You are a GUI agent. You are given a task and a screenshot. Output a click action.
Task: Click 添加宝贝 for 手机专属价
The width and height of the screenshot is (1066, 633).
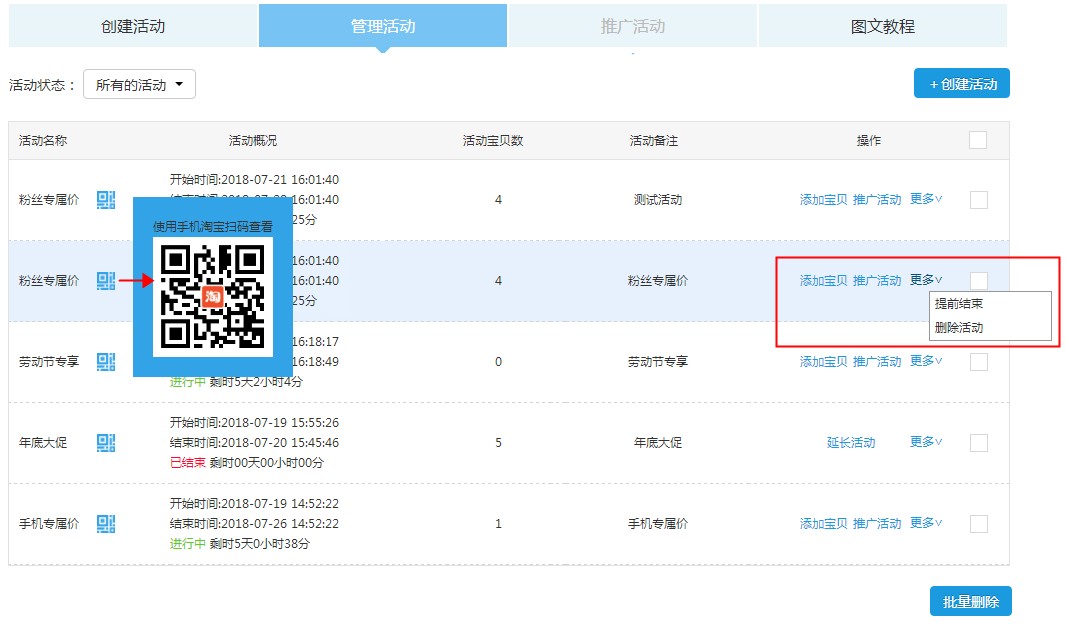(x=823, y=524)
